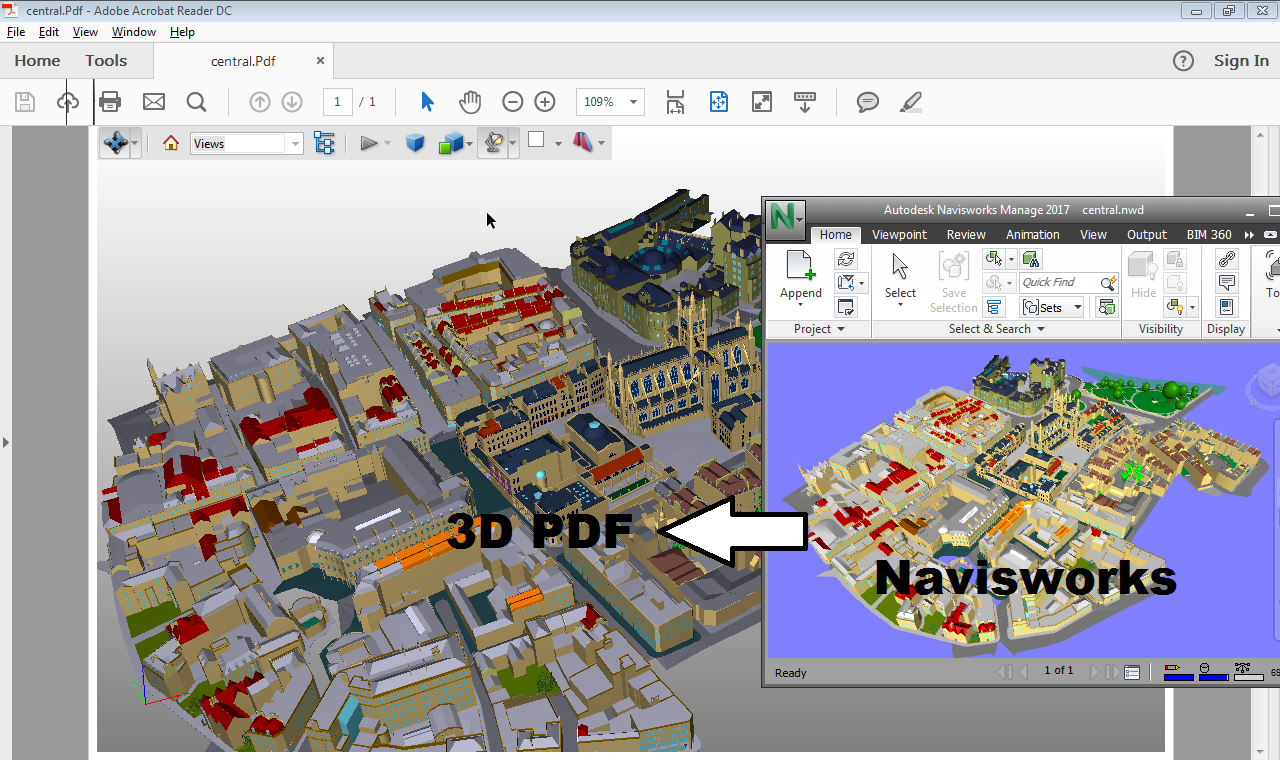Click the 3D background color swatch
The image size is (1280, 760).
536,141
